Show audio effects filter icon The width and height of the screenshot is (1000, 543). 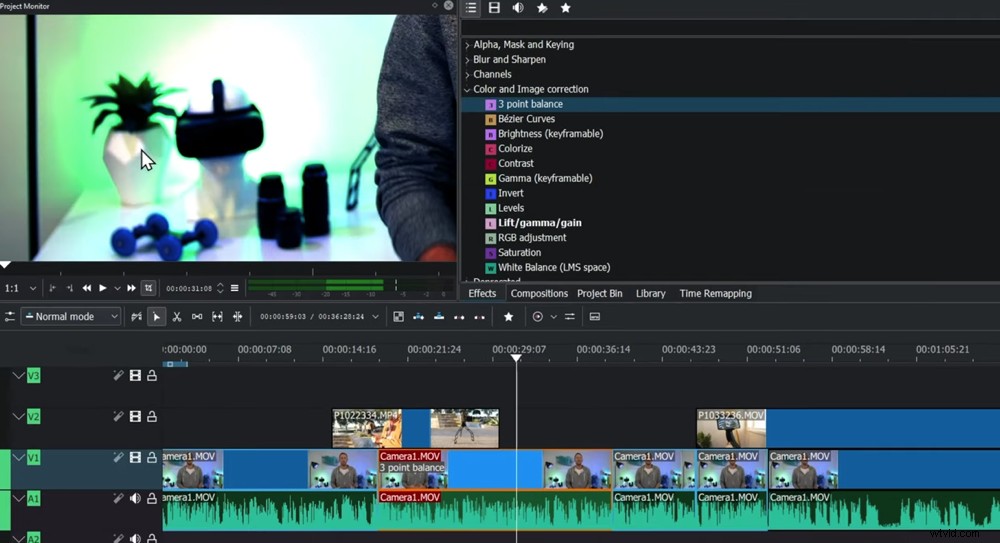click(518, 8)
